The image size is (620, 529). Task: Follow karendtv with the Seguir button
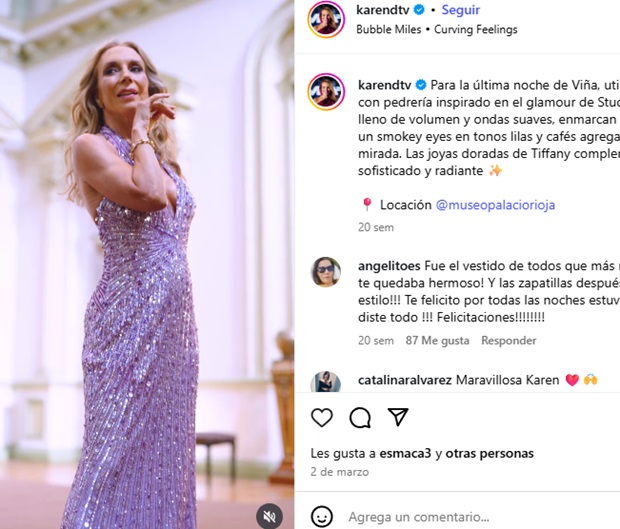point(461,10)
